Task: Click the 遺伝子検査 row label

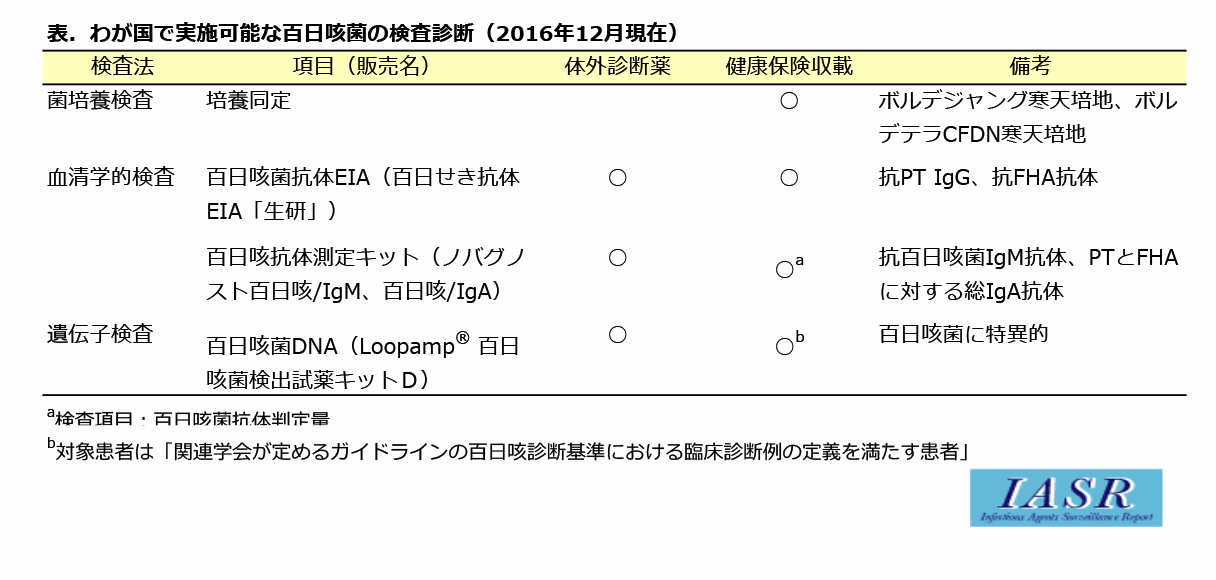Action: point(100,335)
